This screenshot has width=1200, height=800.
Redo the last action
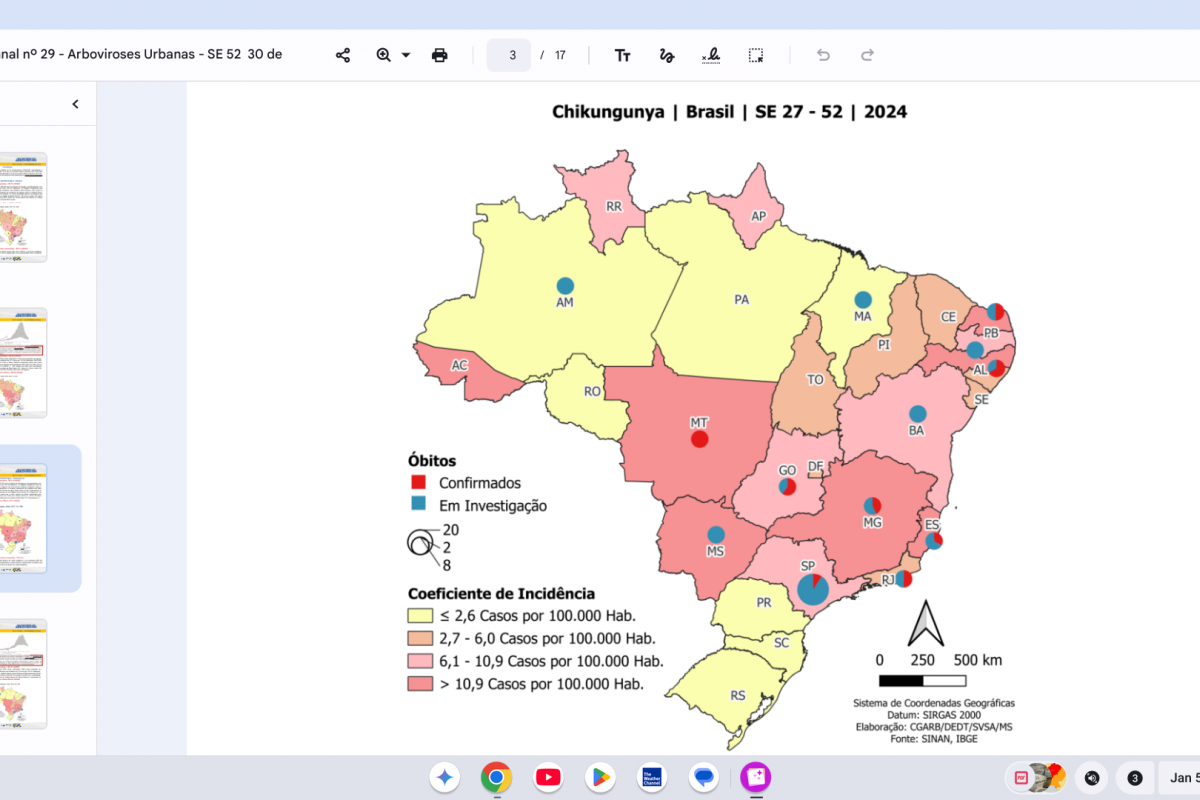tap(867, 55)
